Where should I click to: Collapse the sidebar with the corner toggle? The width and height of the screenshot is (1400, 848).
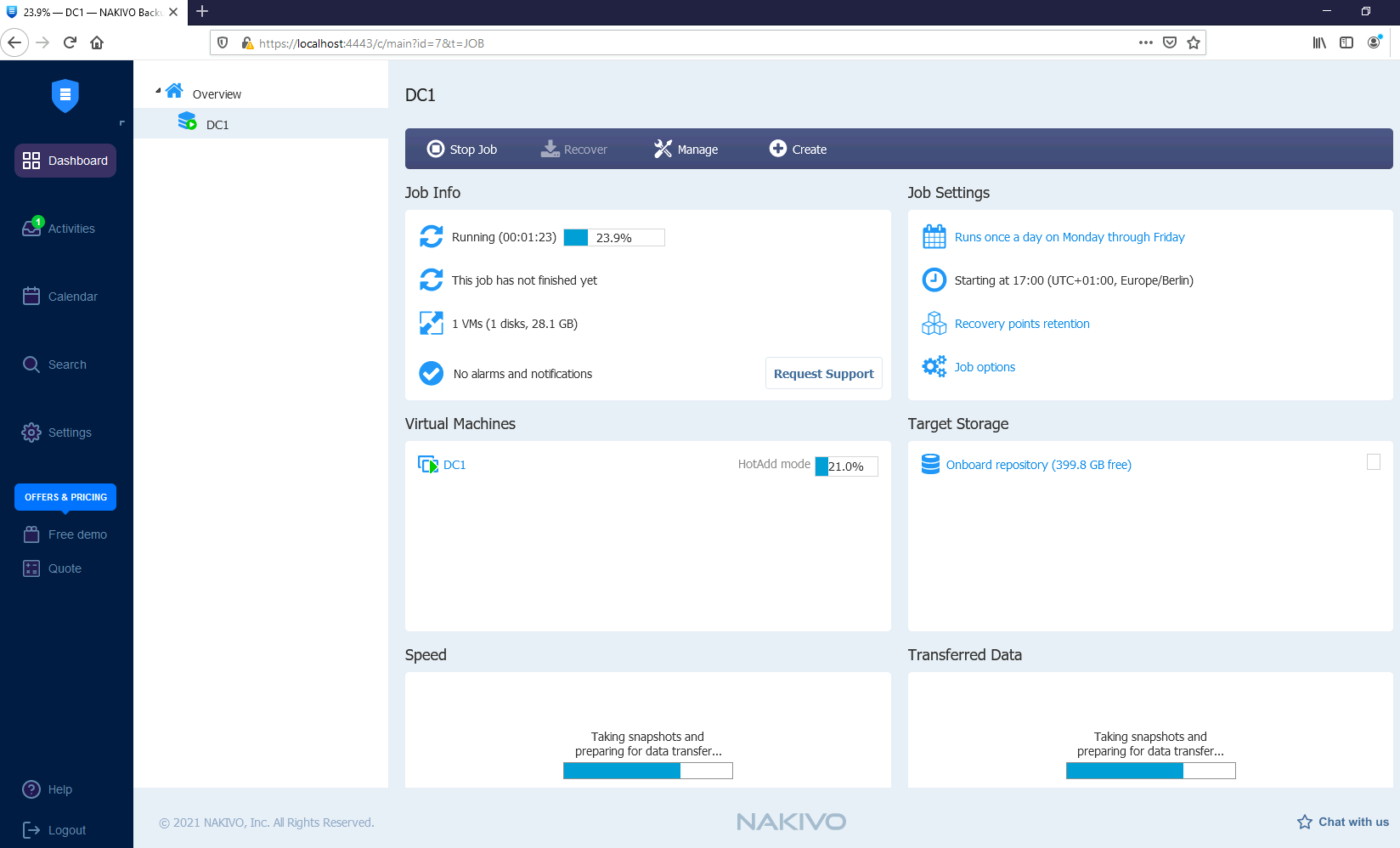pos(122,123)
